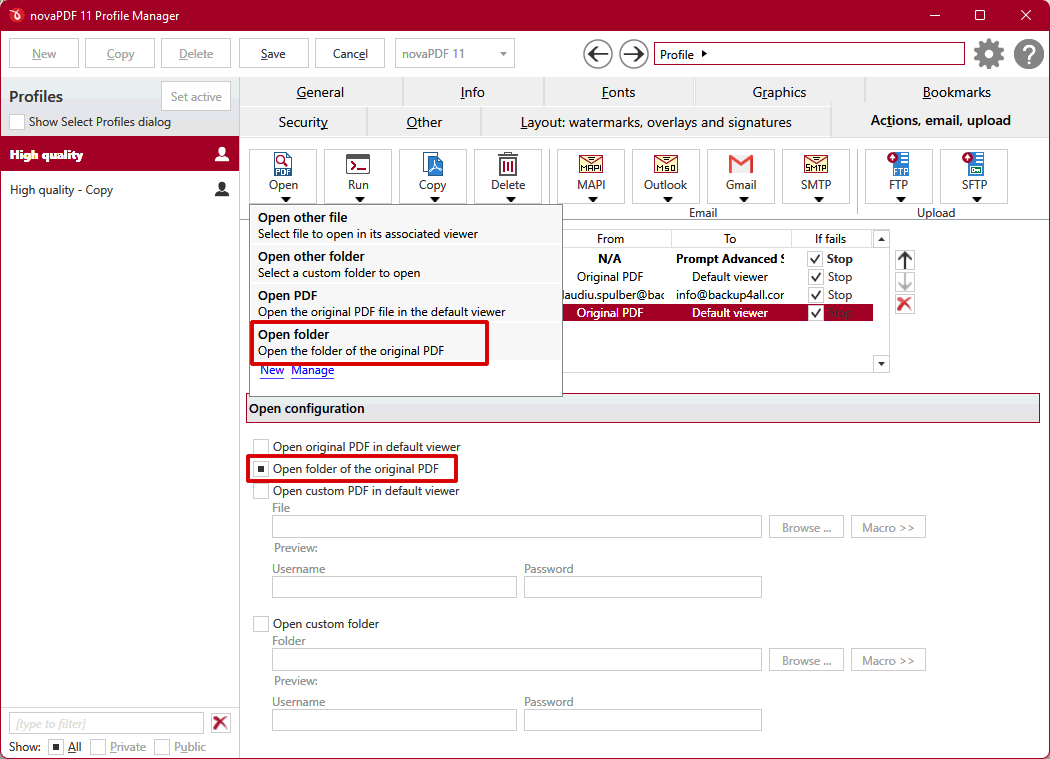This screenshot has width=1050, height=759.
Task: Check the Open custom folder option
Action: (261, 624)
